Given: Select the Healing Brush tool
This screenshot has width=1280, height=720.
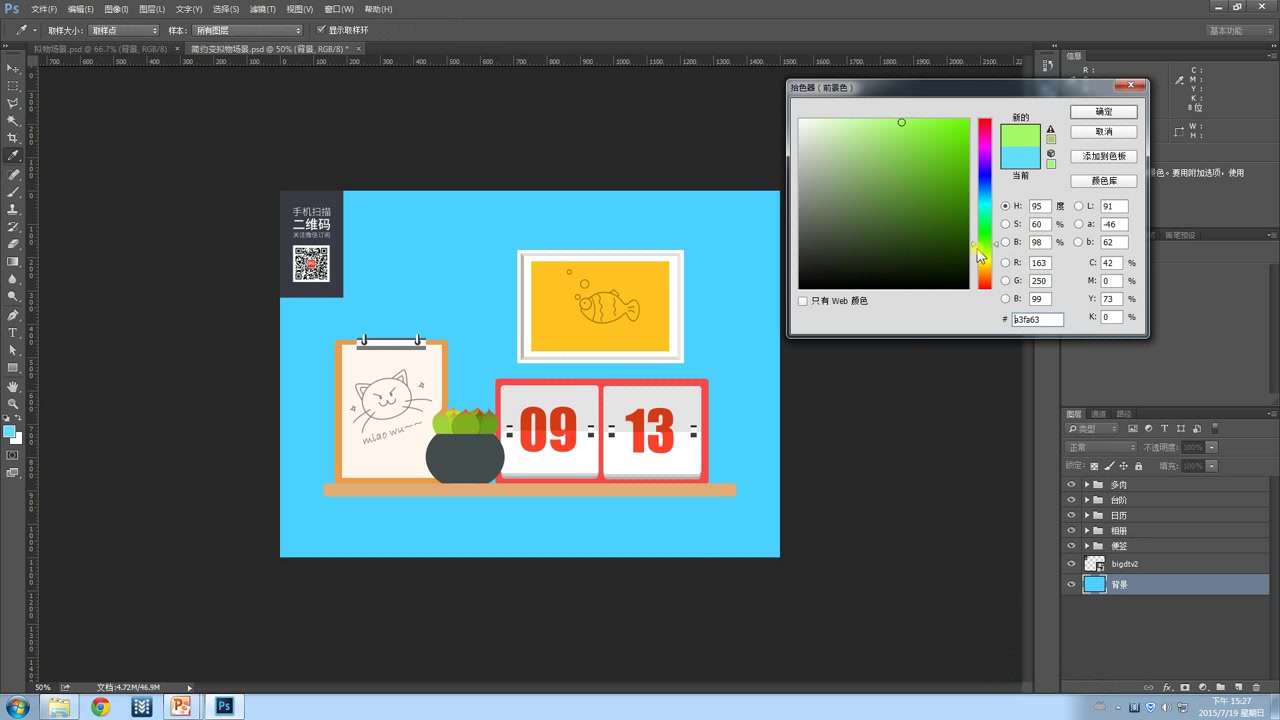Looking at the screenshot, I should point(13,174).
